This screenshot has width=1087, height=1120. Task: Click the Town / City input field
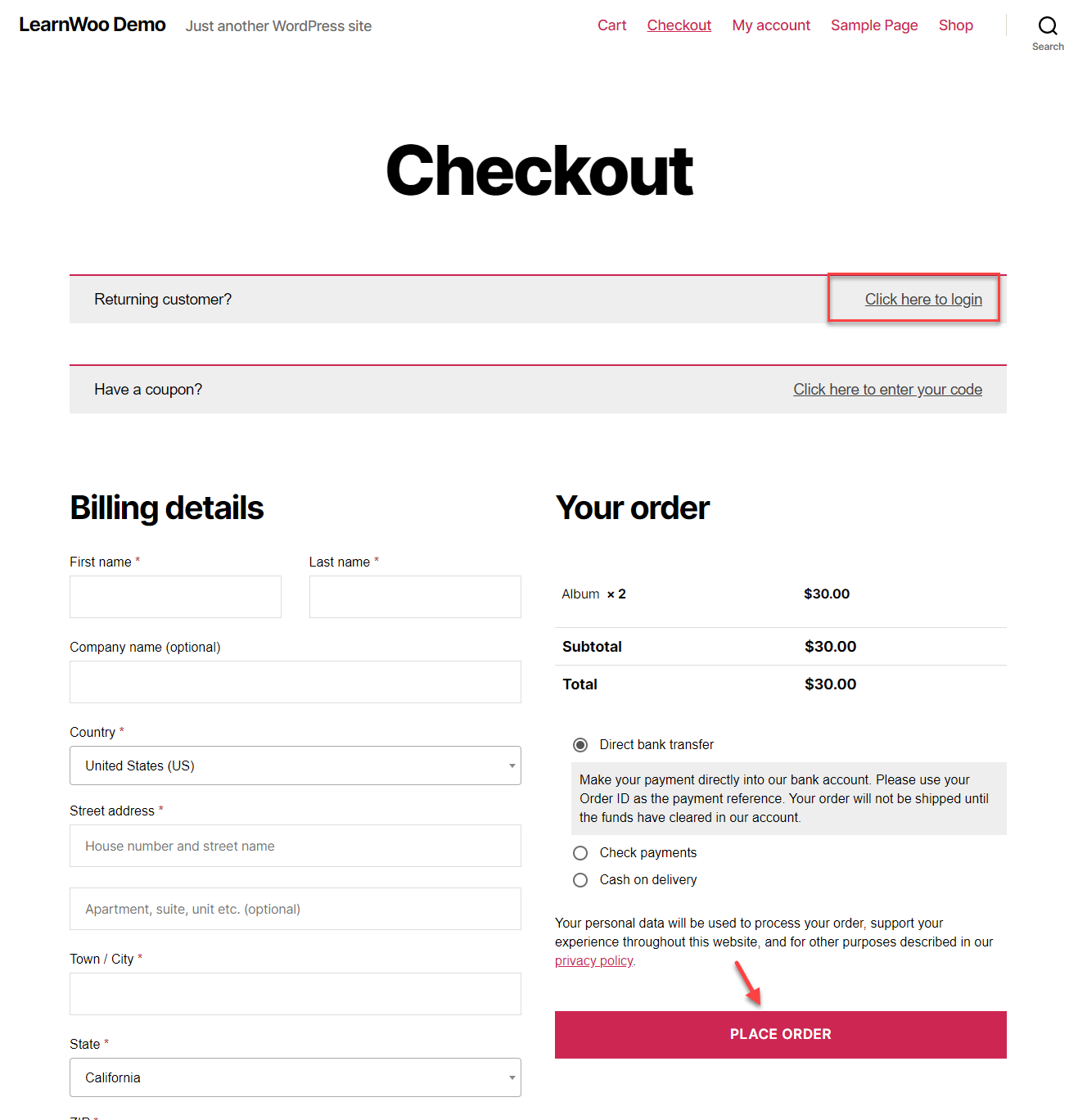295,994
